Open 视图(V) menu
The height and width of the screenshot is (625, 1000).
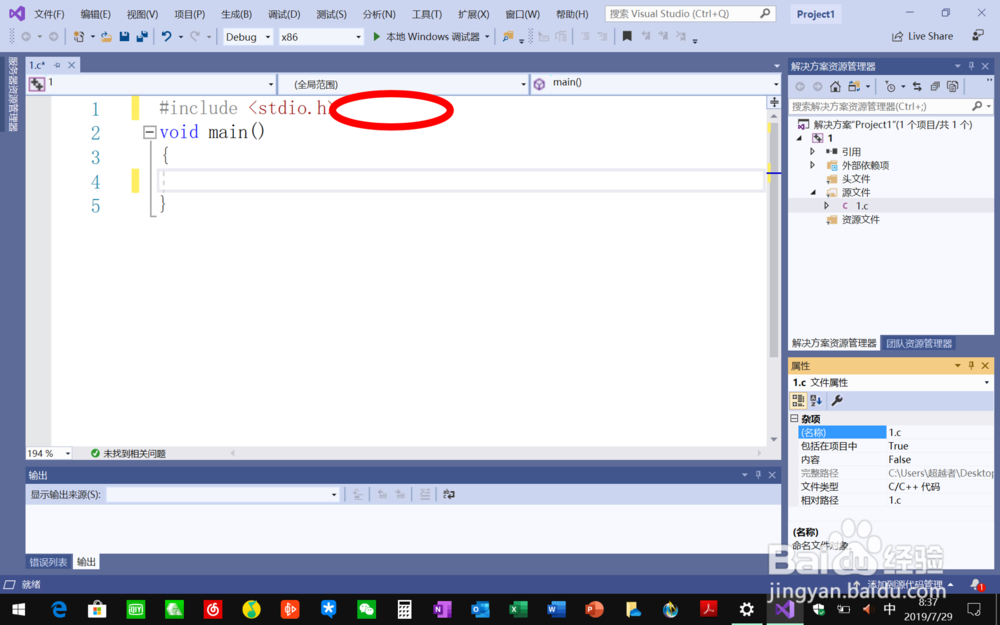tap(142, 14)
